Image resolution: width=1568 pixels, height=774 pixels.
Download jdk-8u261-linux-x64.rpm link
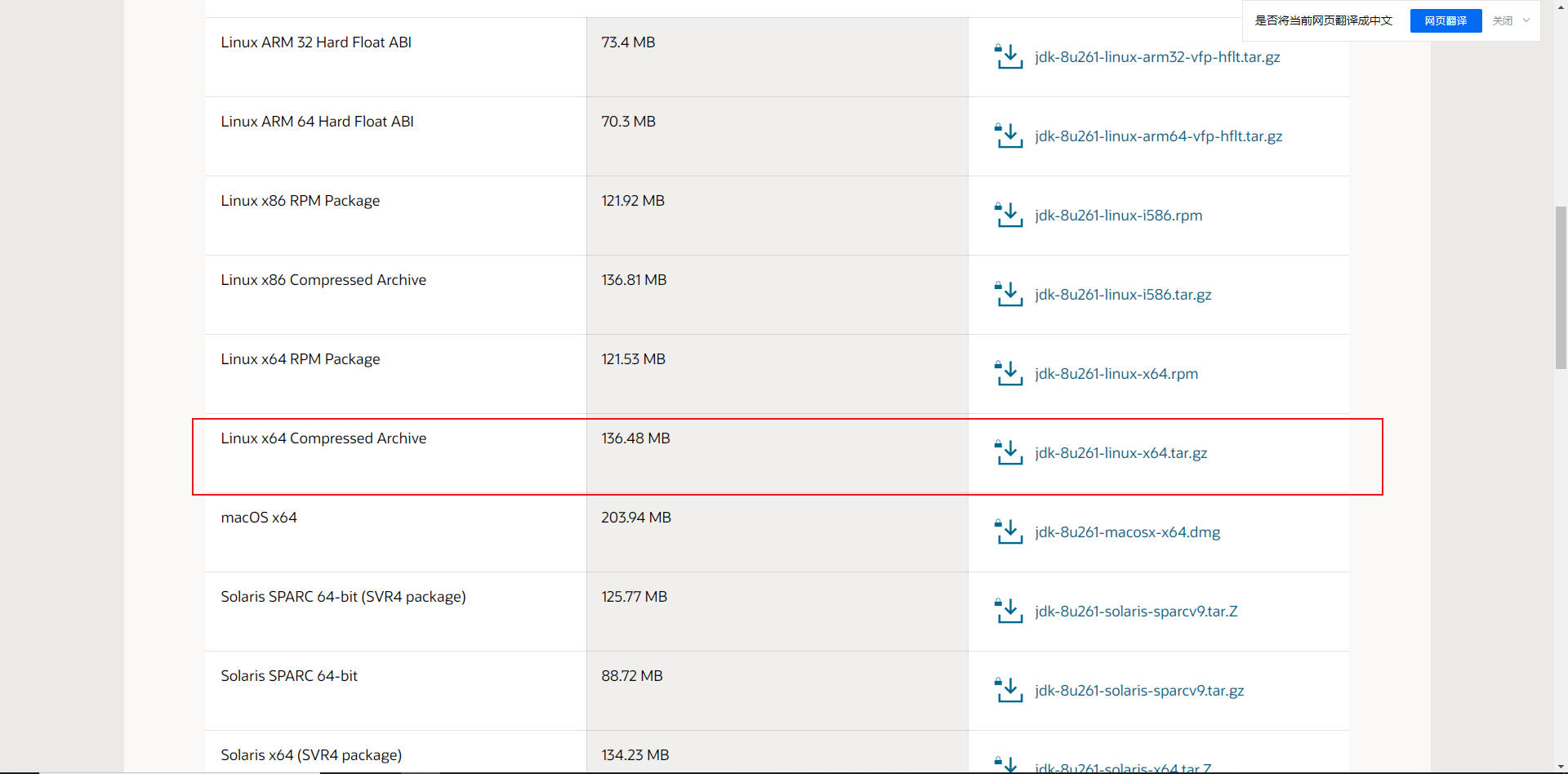(x=1116, y=374)
